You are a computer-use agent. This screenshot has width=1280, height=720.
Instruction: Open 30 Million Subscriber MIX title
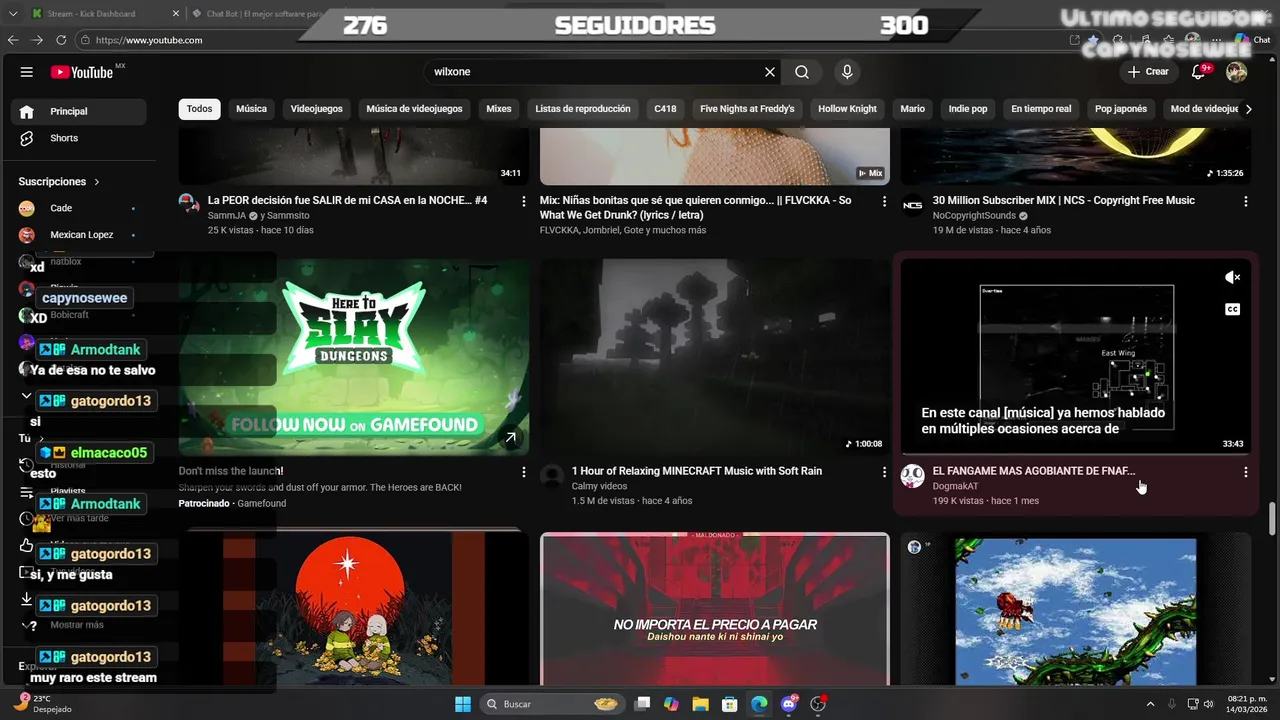click(x=1063, y=200)
